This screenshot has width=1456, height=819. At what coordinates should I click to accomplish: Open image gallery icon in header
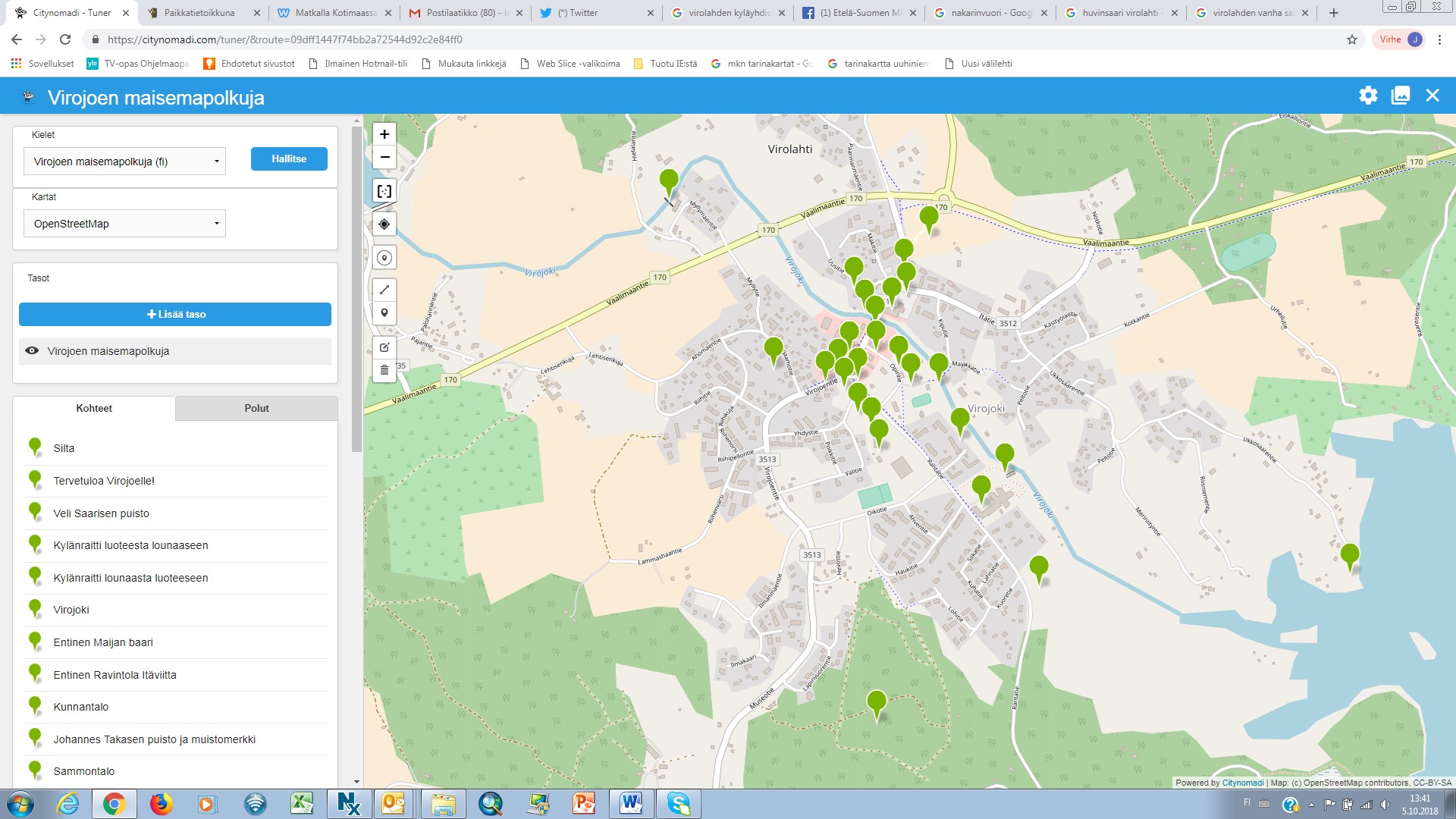pyautogui.click(x=1401, y=96)
